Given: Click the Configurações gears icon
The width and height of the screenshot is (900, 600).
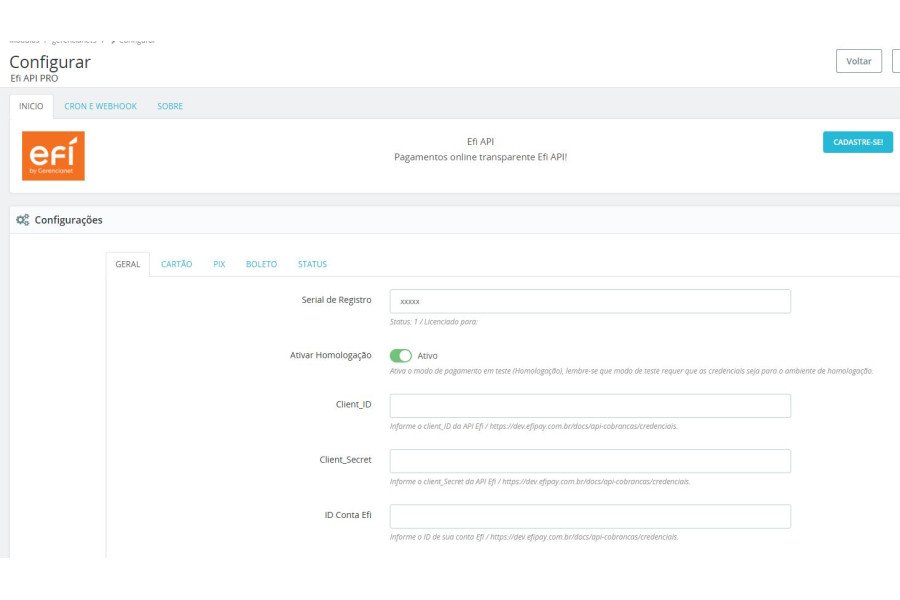Looking at the screenshot, I should pyautogui.click(x=22, y=220).
